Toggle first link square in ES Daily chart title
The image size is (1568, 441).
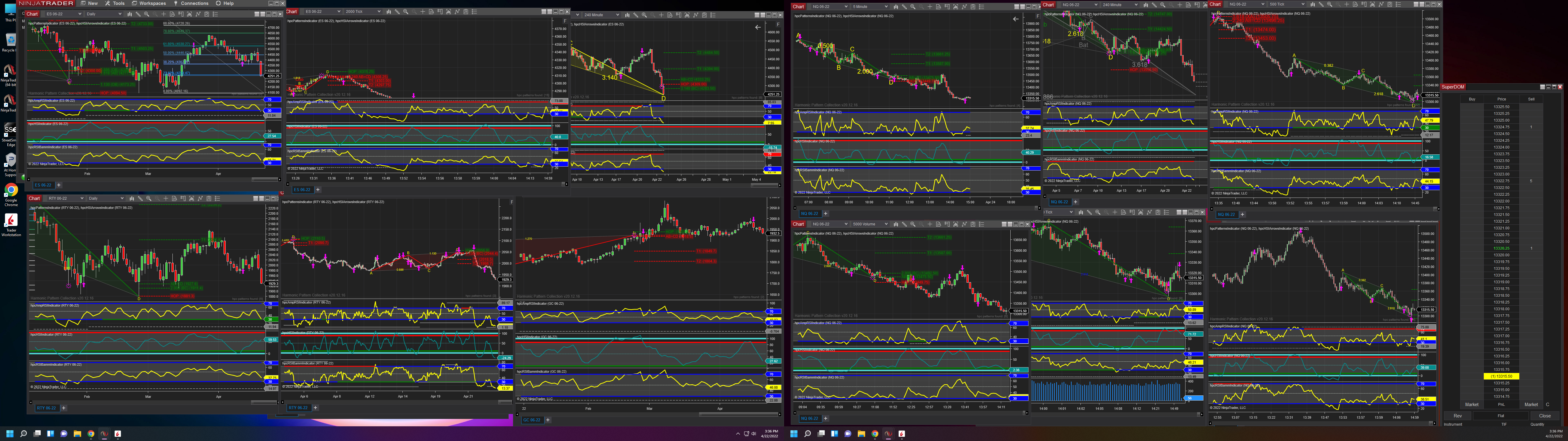point(257,14)
